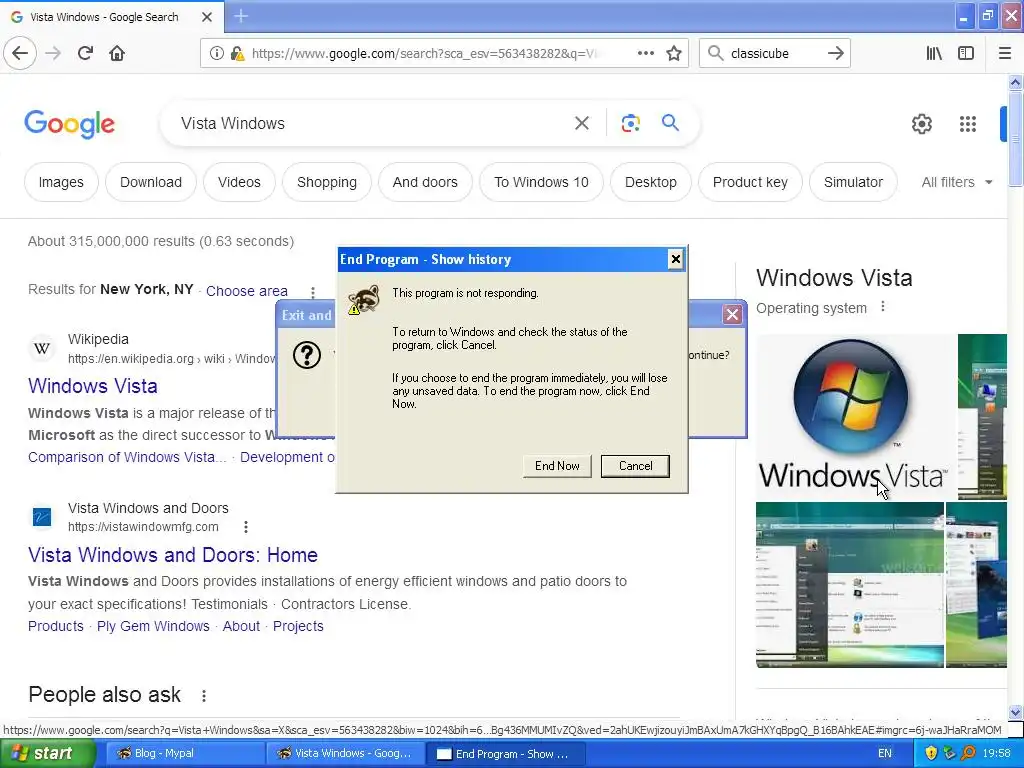Open the About sitelink
This screenshot has height=768, width=1024.
(241, 626)
